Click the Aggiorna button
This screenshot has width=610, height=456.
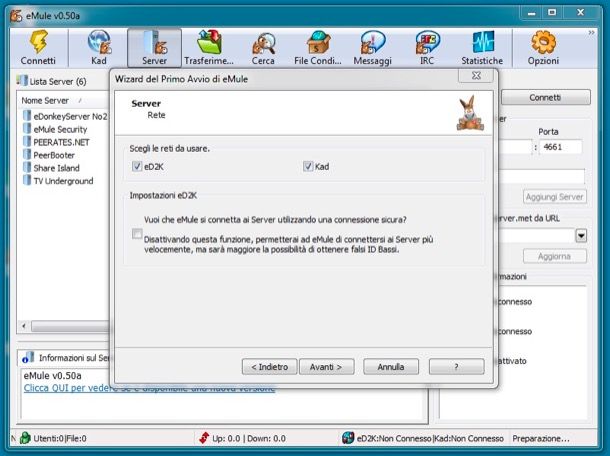[x=554, y=256]
